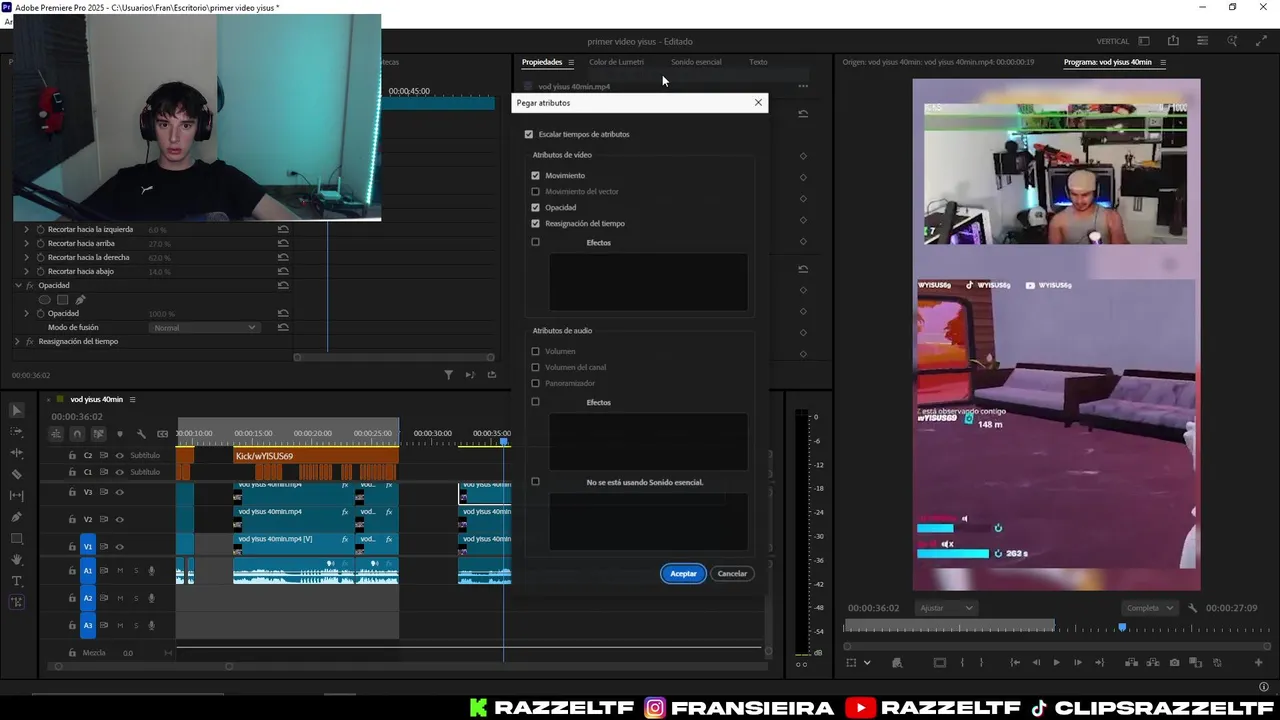Screen dimensions: 1280x720
Task: Select the Razor tool
Action: click(17, 474)
